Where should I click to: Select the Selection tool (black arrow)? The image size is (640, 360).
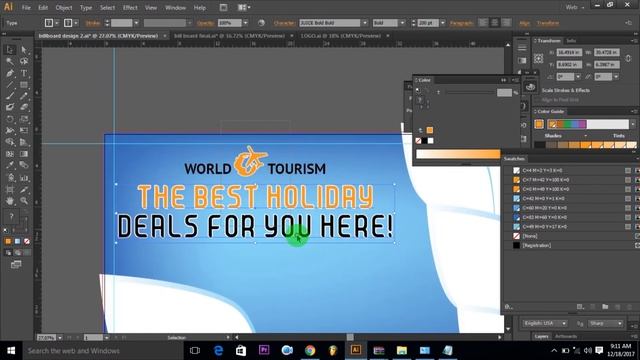tap(10, 50)
